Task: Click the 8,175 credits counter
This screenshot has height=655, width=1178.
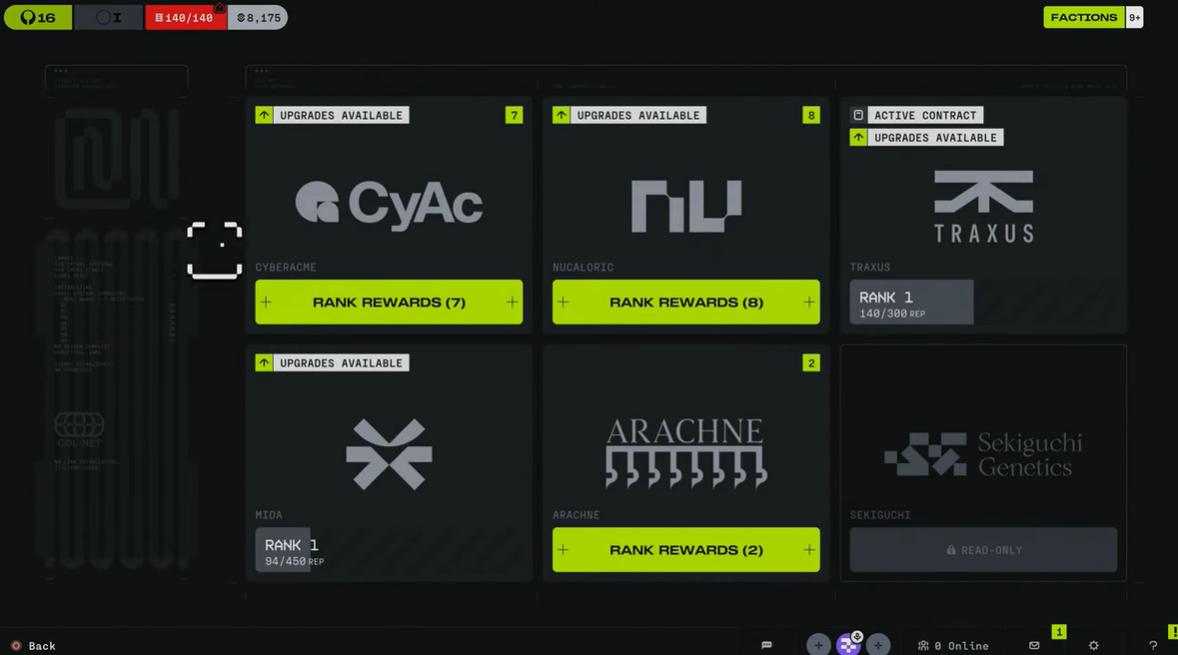Action: click(258, 17)
